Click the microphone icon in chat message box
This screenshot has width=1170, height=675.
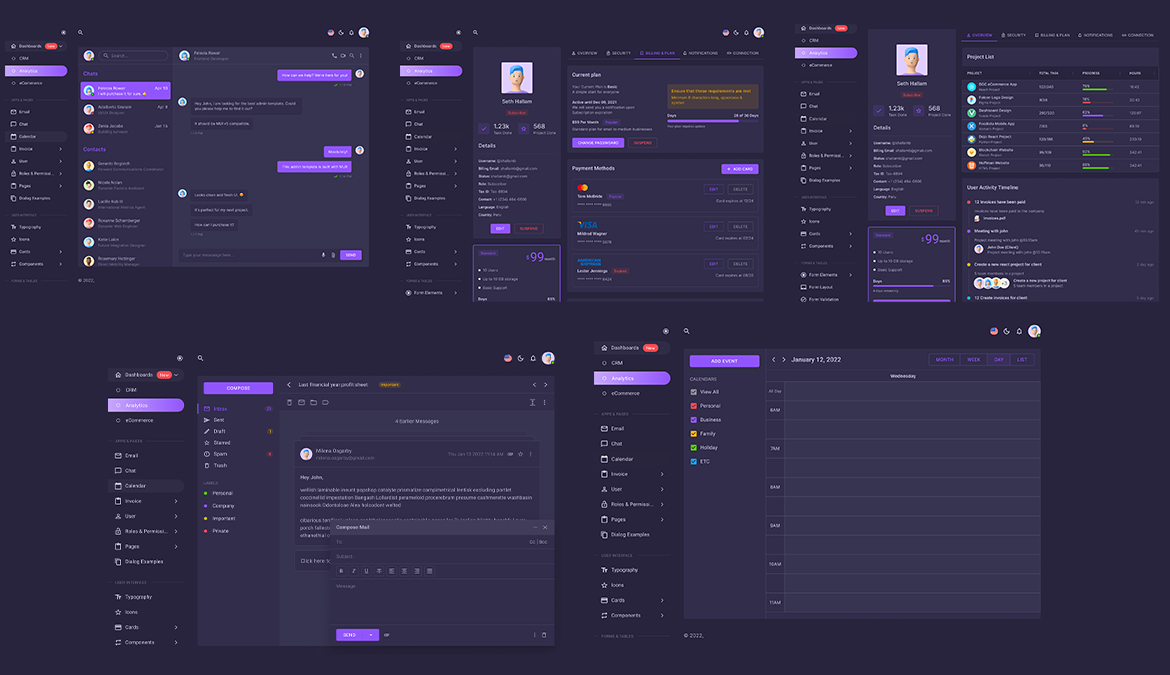tap(323, 255)
